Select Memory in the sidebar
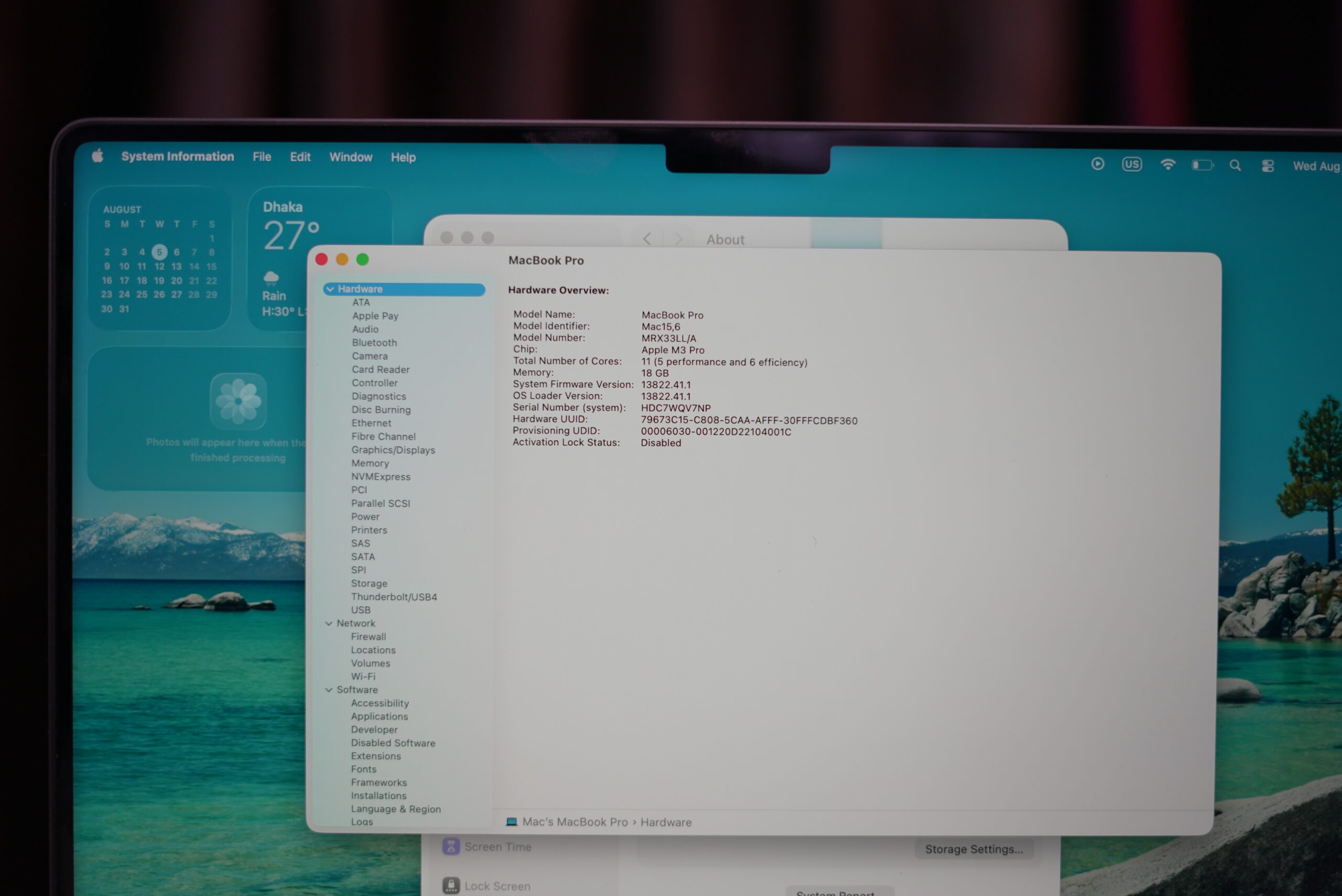1342x896 pixels. pyautogui.click(x=370, y=463)
